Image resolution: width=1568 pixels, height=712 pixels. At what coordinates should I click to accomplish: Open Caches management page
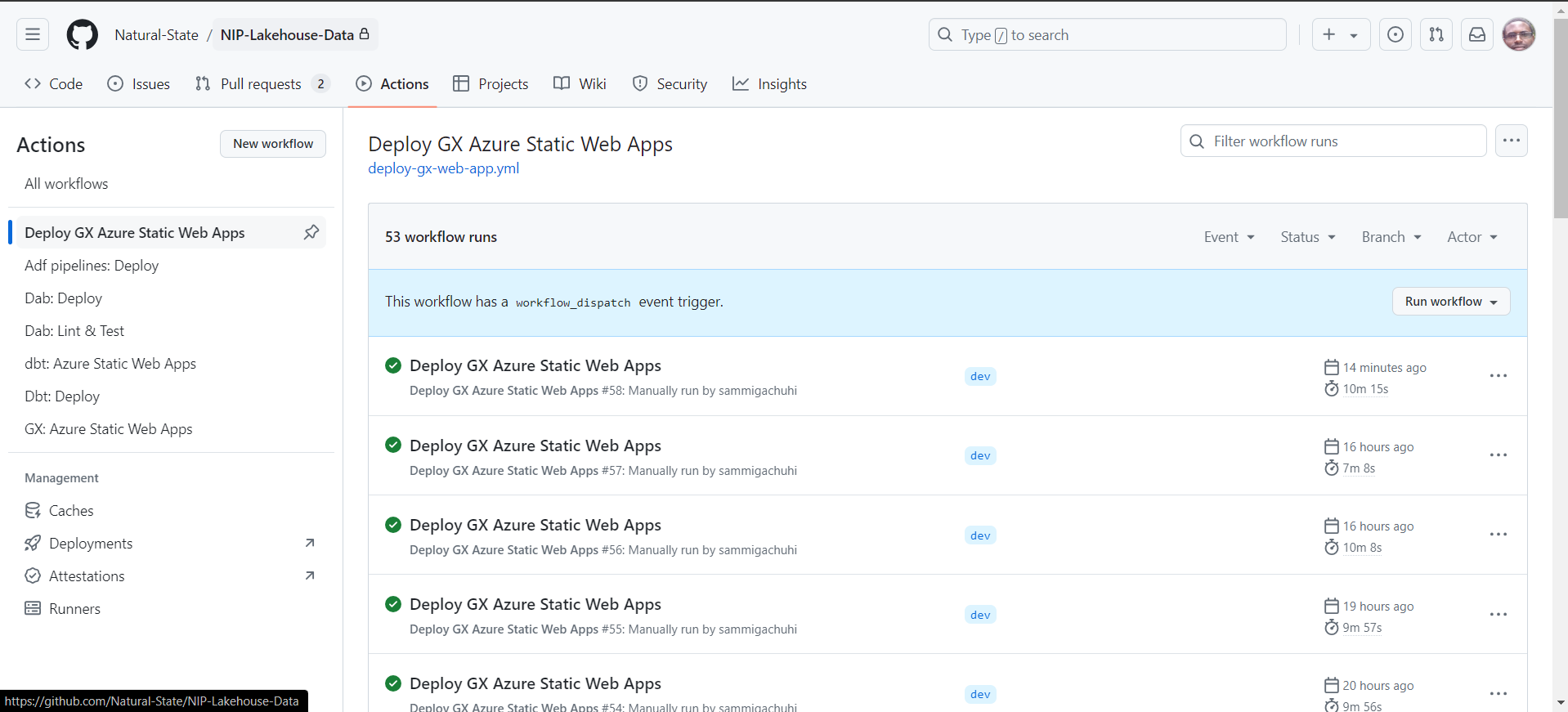point(171,510)
